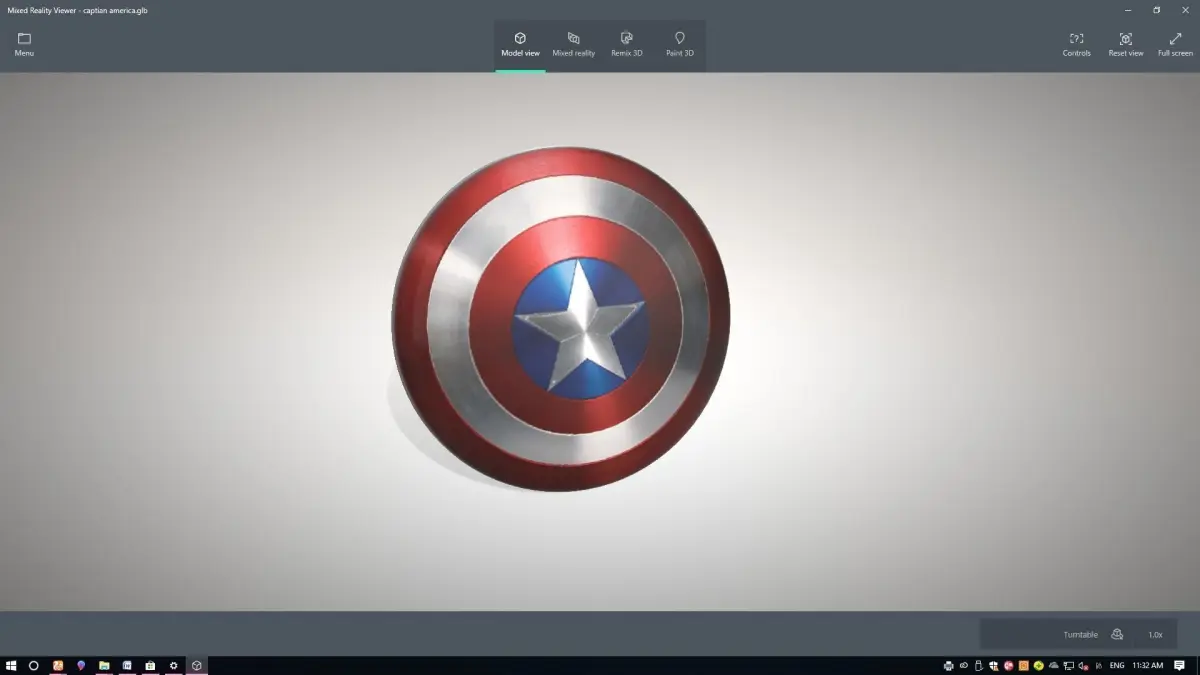Toggle the Turntable rotation icon
The width and height of the screenshot is (1200, 675).
(1117, 634)
